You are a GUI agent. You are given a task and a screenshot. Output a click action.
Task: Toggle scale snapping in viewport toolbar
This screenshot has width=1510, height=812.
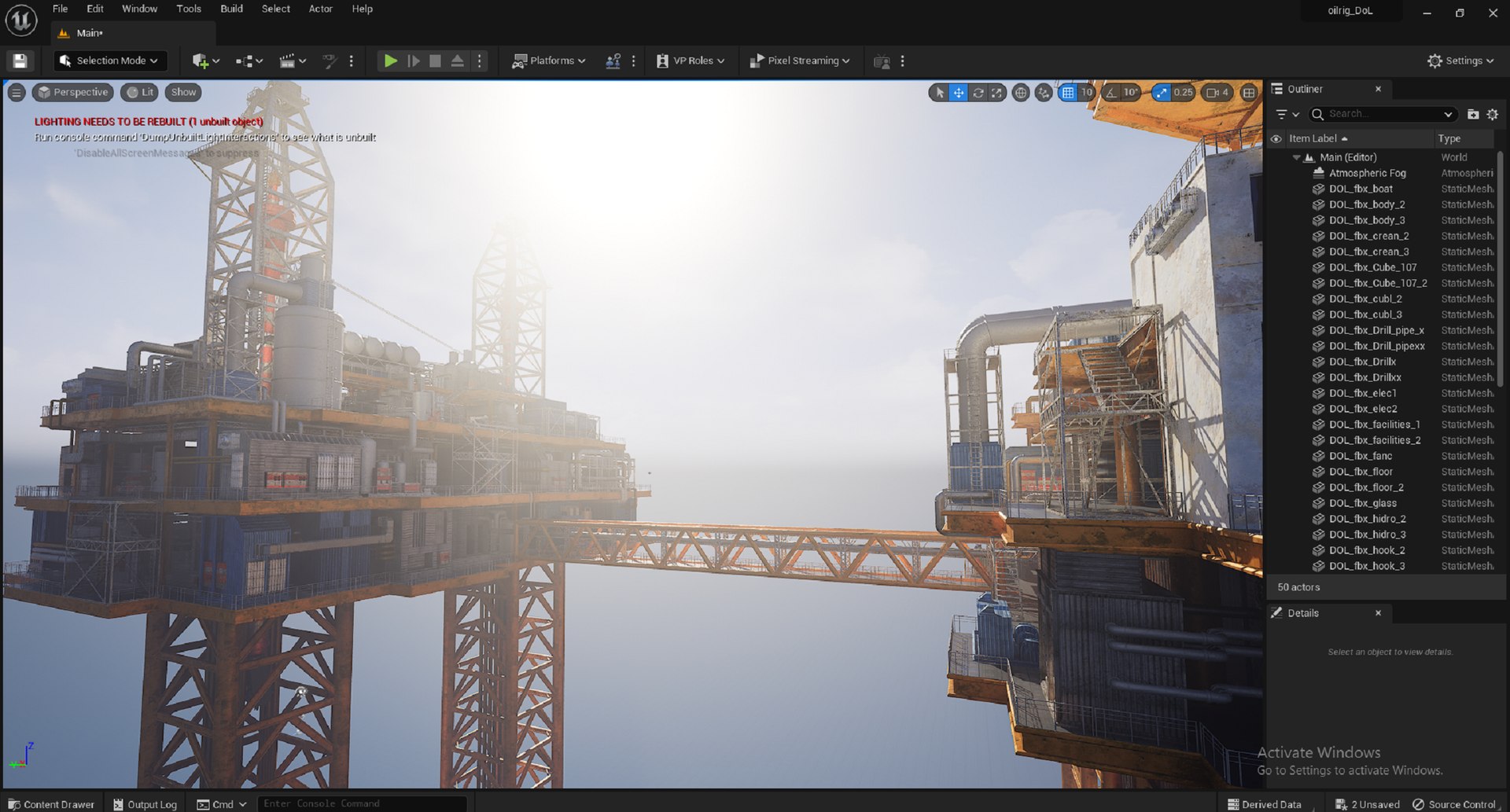(1162, 93)
